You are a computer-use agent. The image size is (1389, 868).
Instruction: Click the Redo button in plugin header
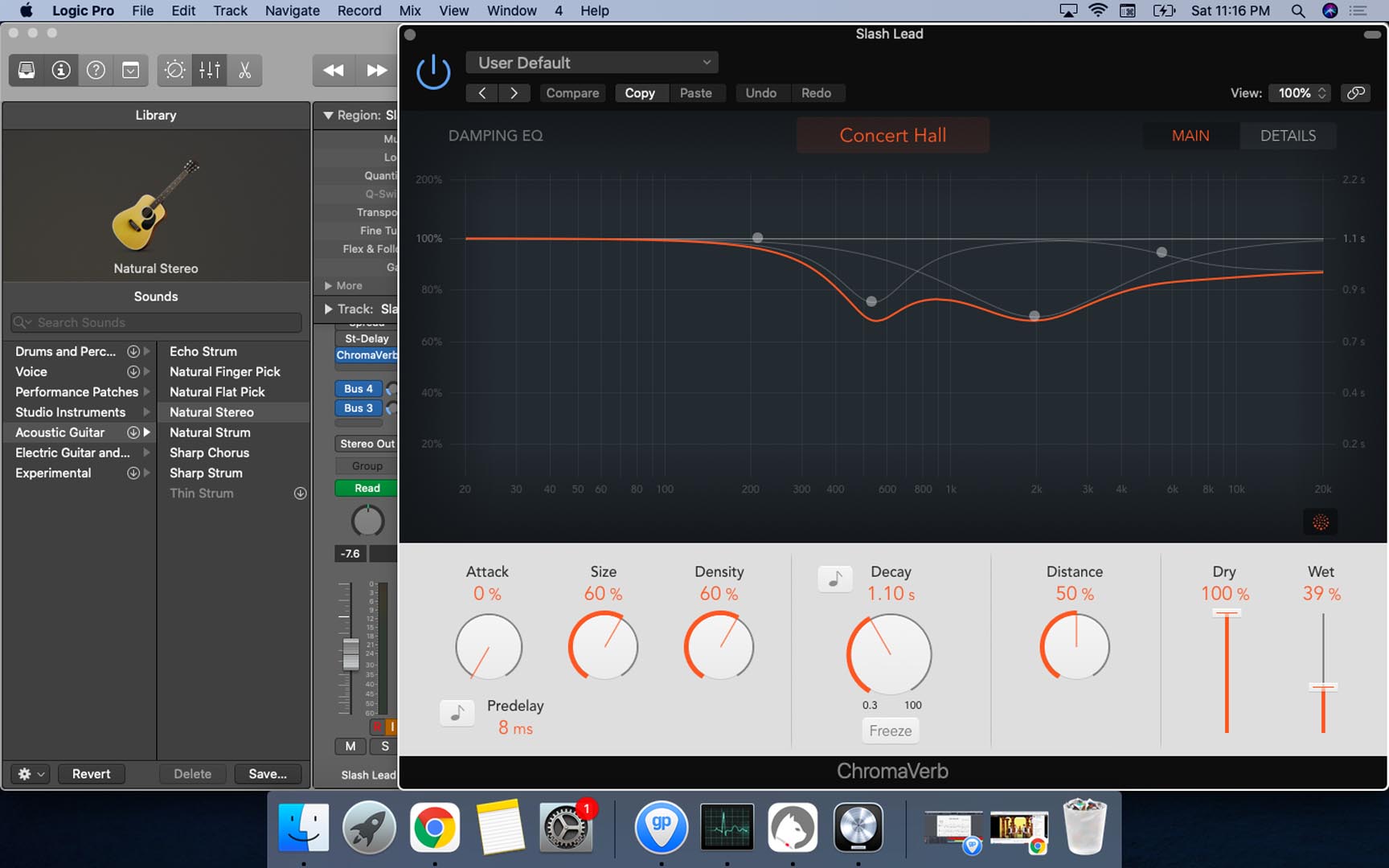point(816,93)
